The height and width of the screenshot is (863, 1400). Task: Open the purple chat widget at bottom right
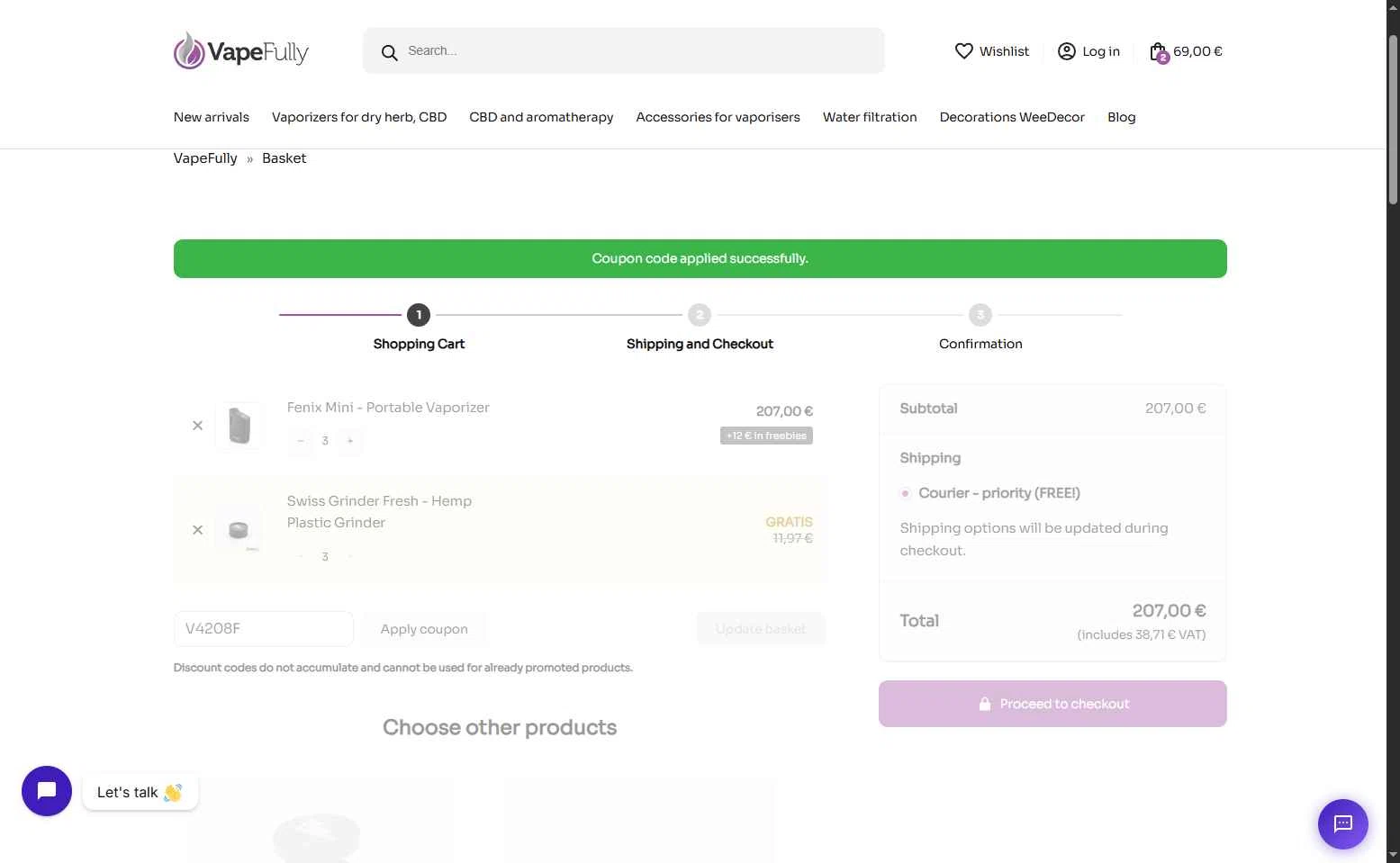coord(1342,824)
